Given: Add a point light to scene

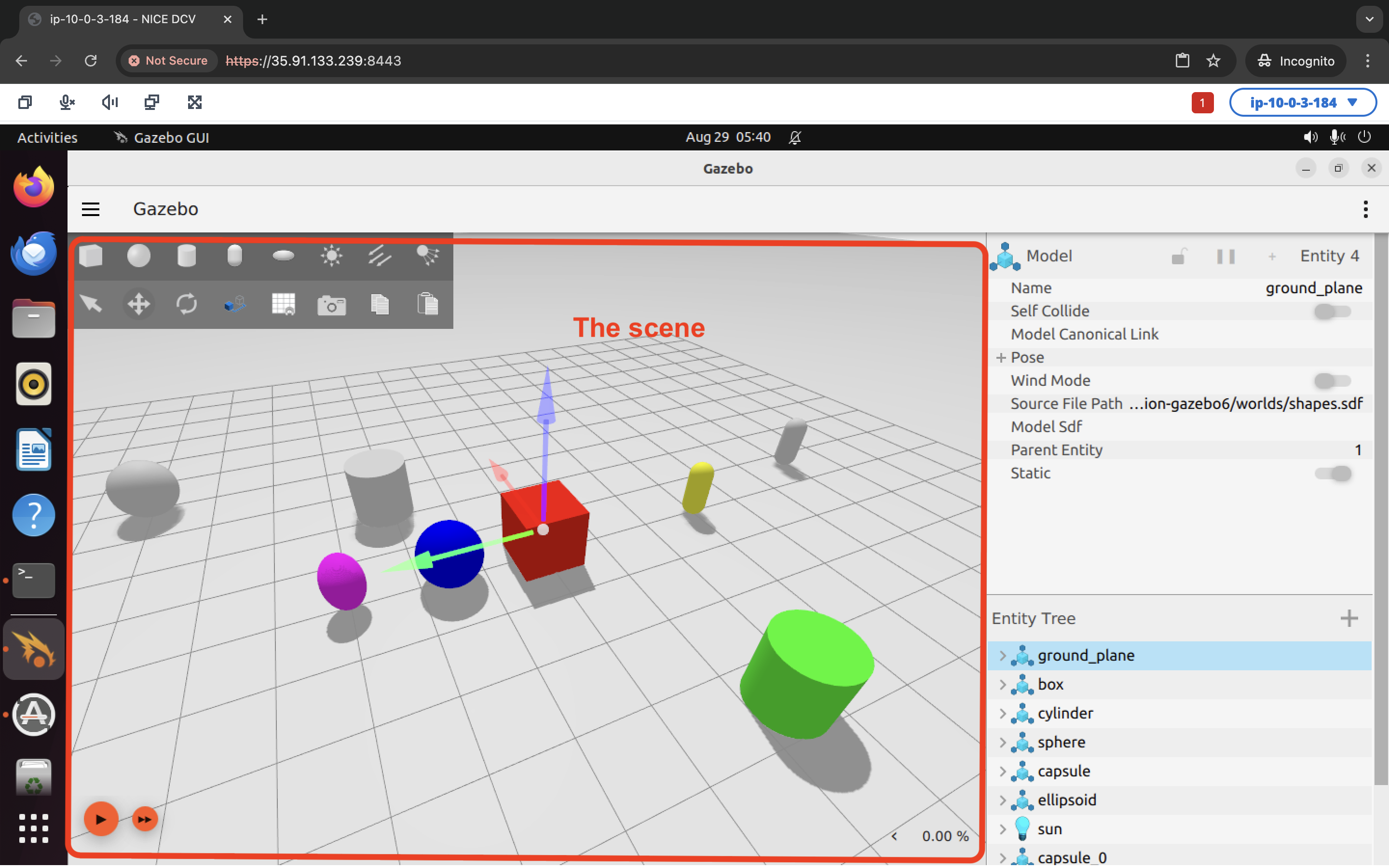Looking at the screenshot, I should (x=332, y=256).
